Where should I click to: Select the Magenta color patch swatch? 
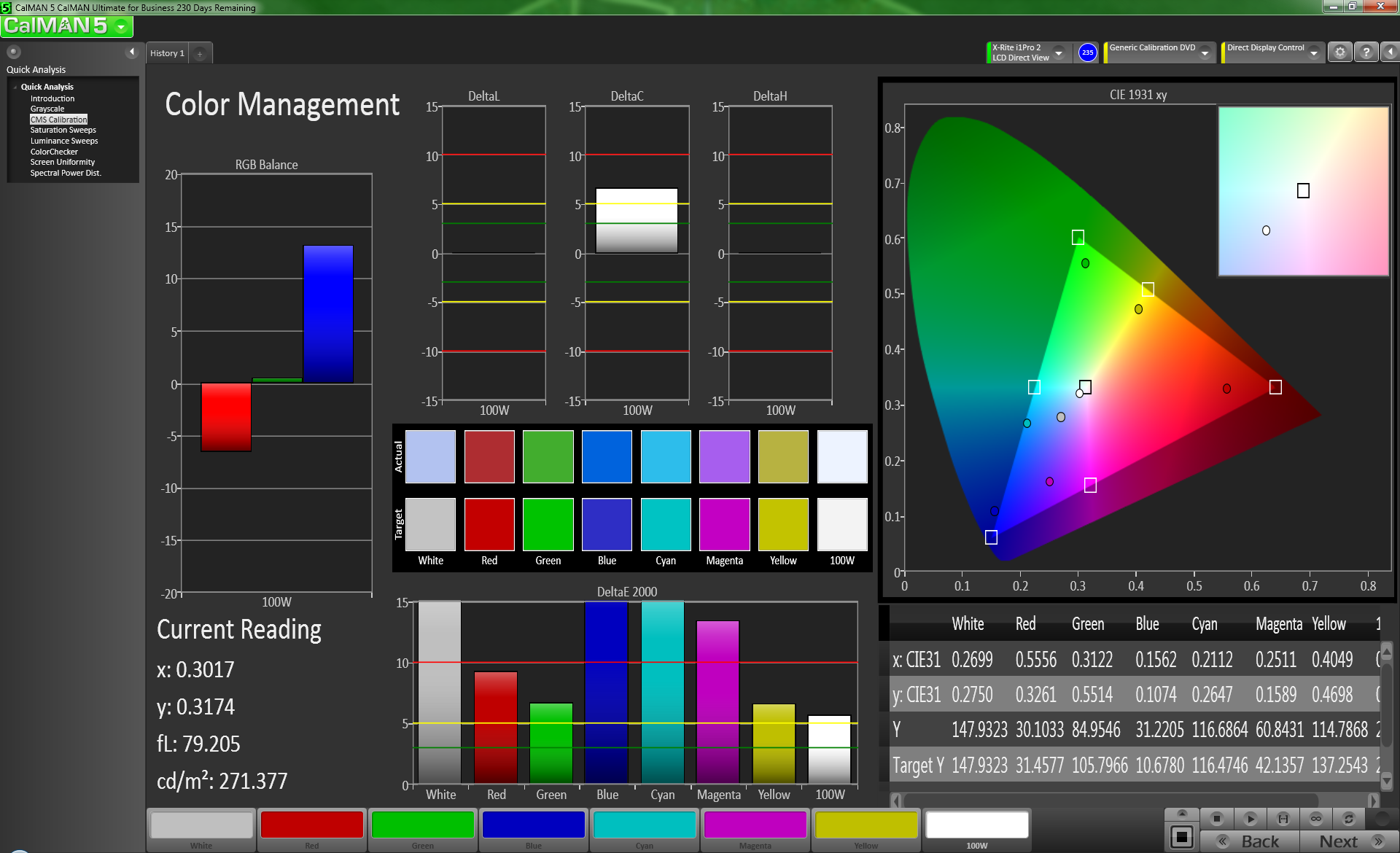(x=755, y=825)
